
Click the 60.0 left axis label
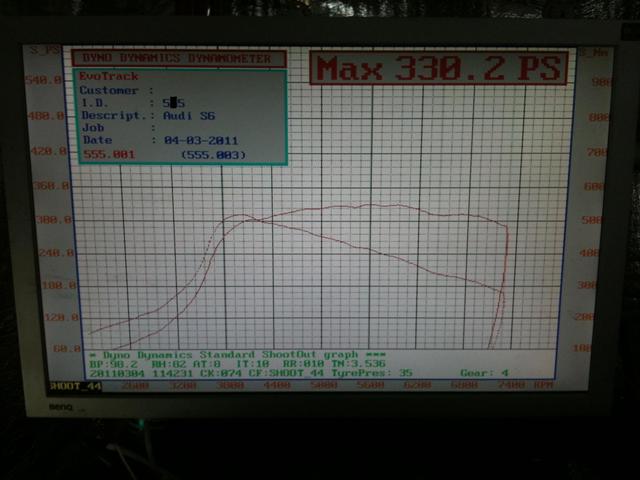click(67, 348)
